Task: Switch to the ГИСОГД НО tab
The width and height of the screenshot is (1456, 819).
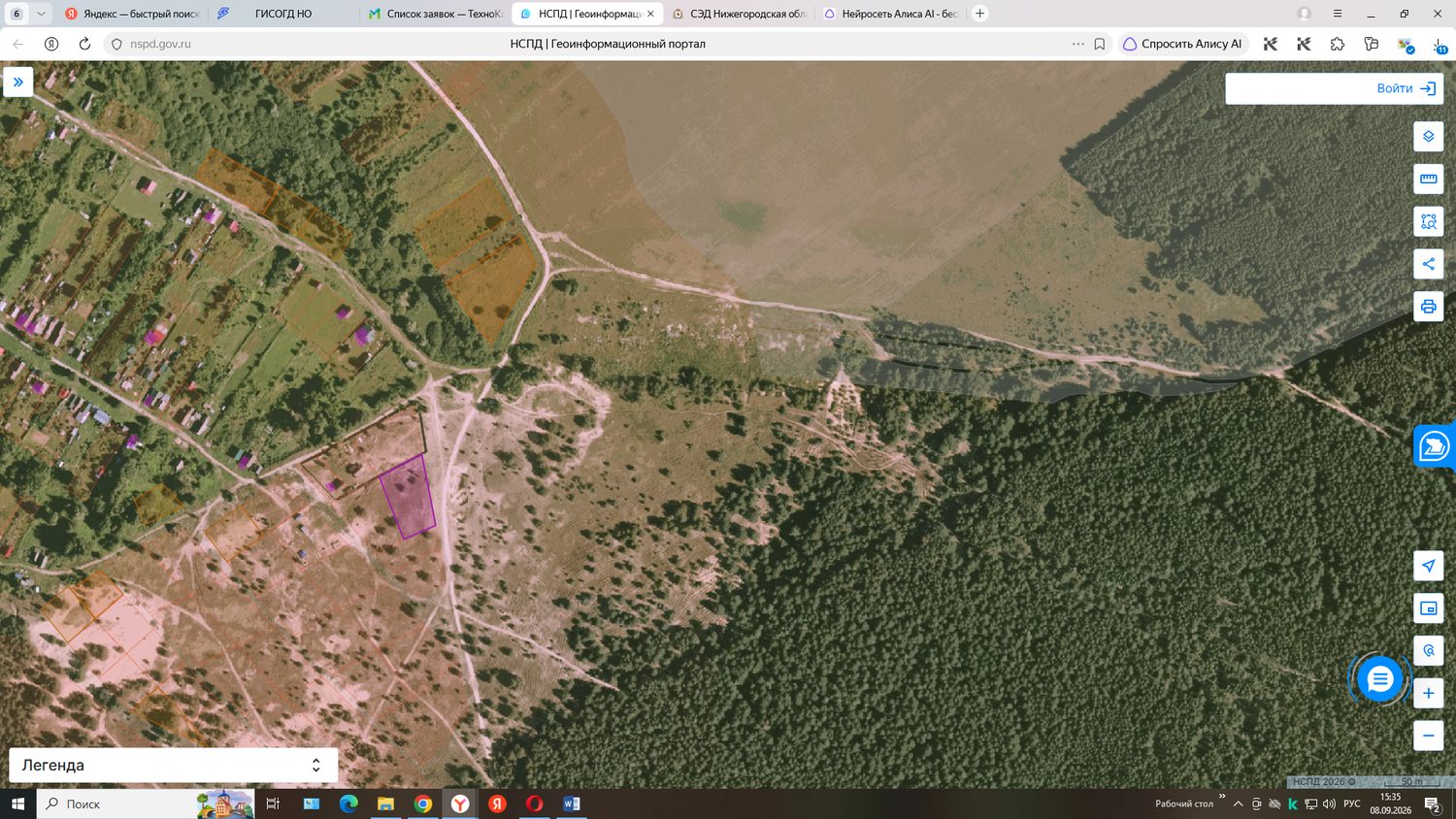Action: (283, 14)
